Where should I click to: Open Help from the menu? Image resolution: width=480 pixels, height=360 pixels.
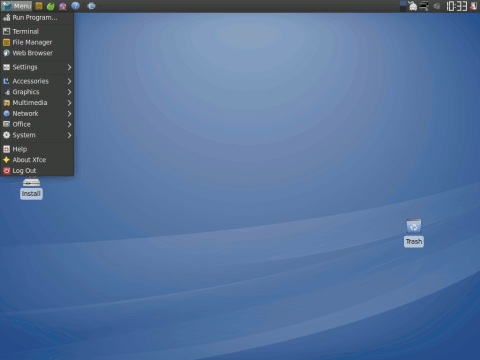(x=37, y=149)
